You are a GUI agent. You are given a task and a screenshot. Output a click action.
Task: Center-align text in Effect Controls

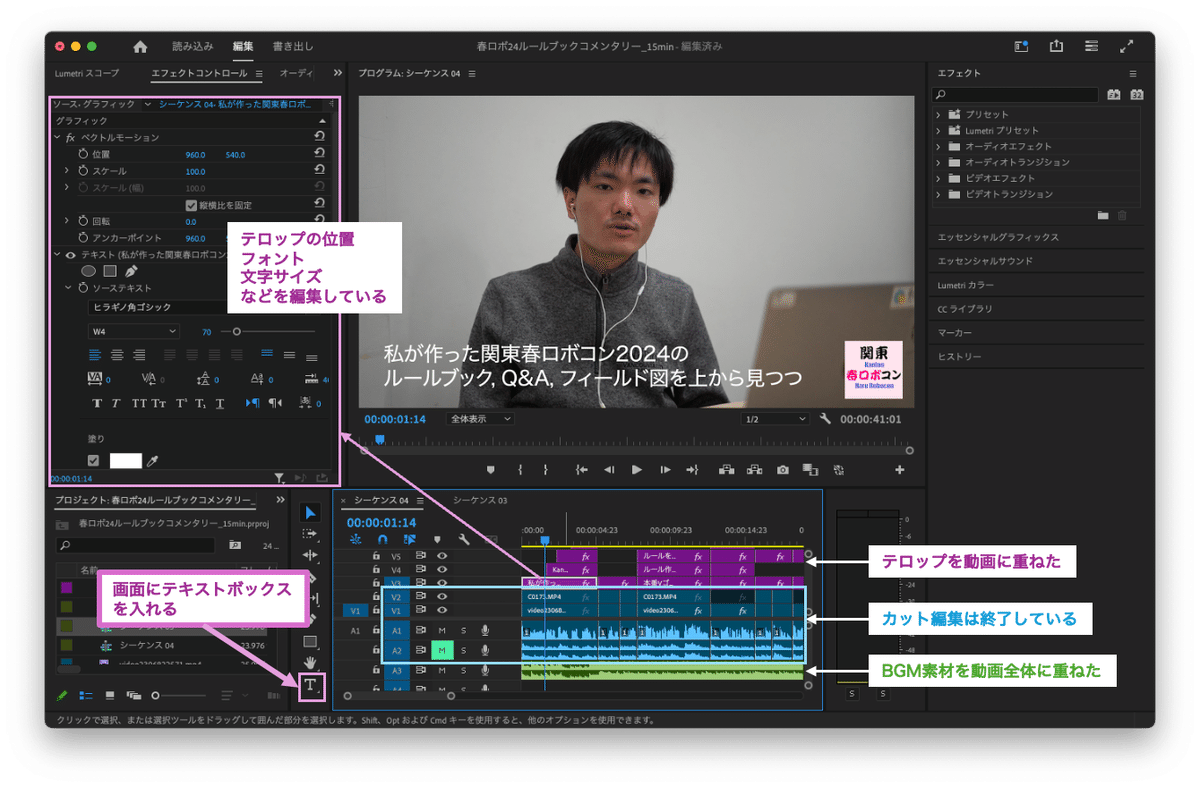[117, 354]
